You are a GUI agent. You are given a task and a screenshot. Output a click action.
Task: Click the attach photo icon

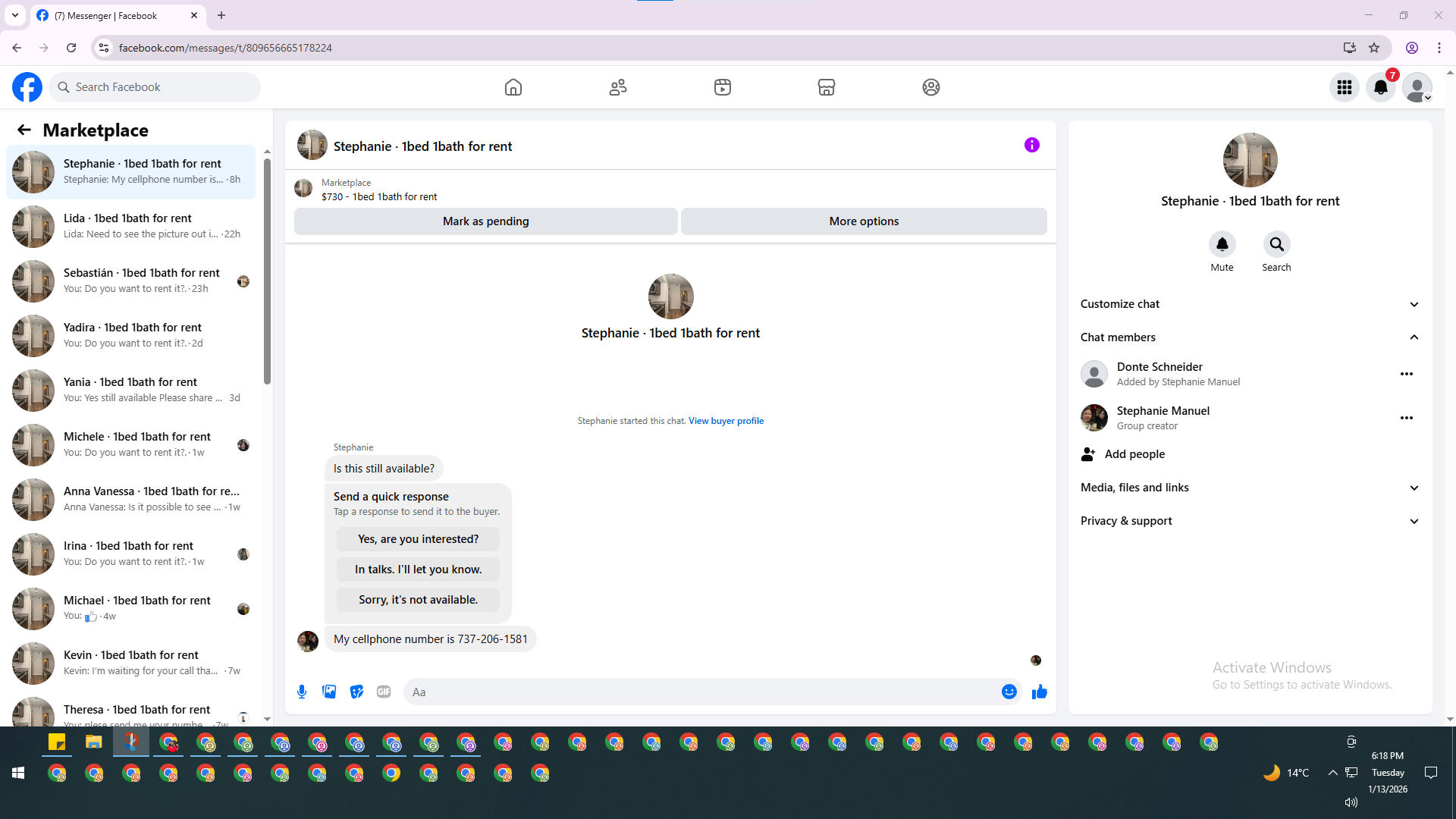tap(329, 692)
